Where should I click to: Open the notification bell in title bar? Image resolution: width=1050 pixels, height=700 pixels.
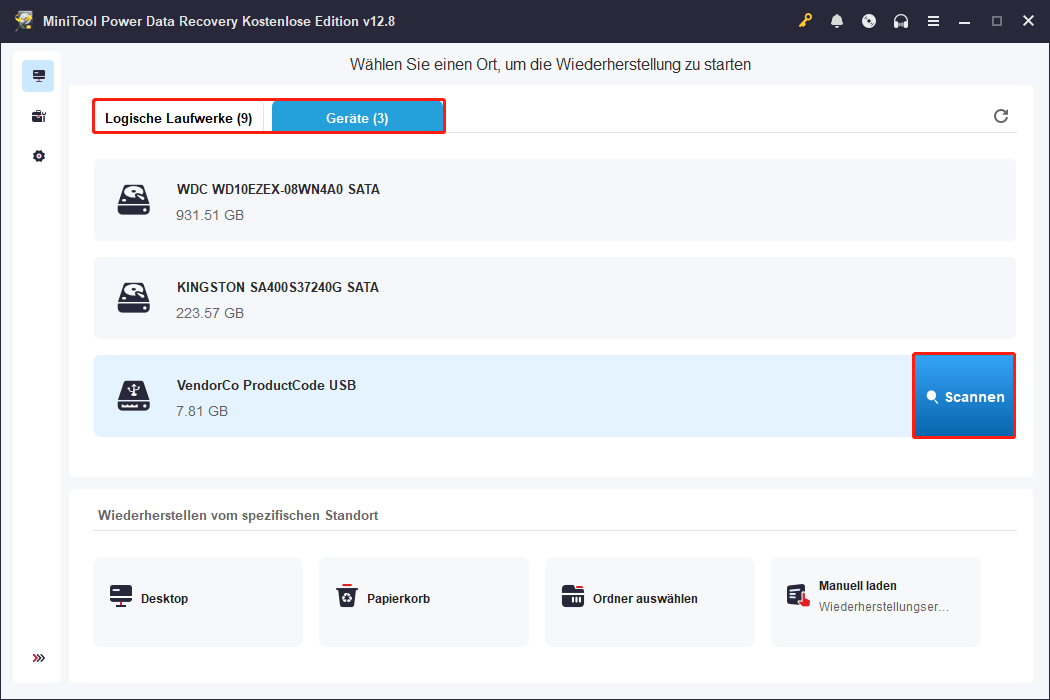837,21
